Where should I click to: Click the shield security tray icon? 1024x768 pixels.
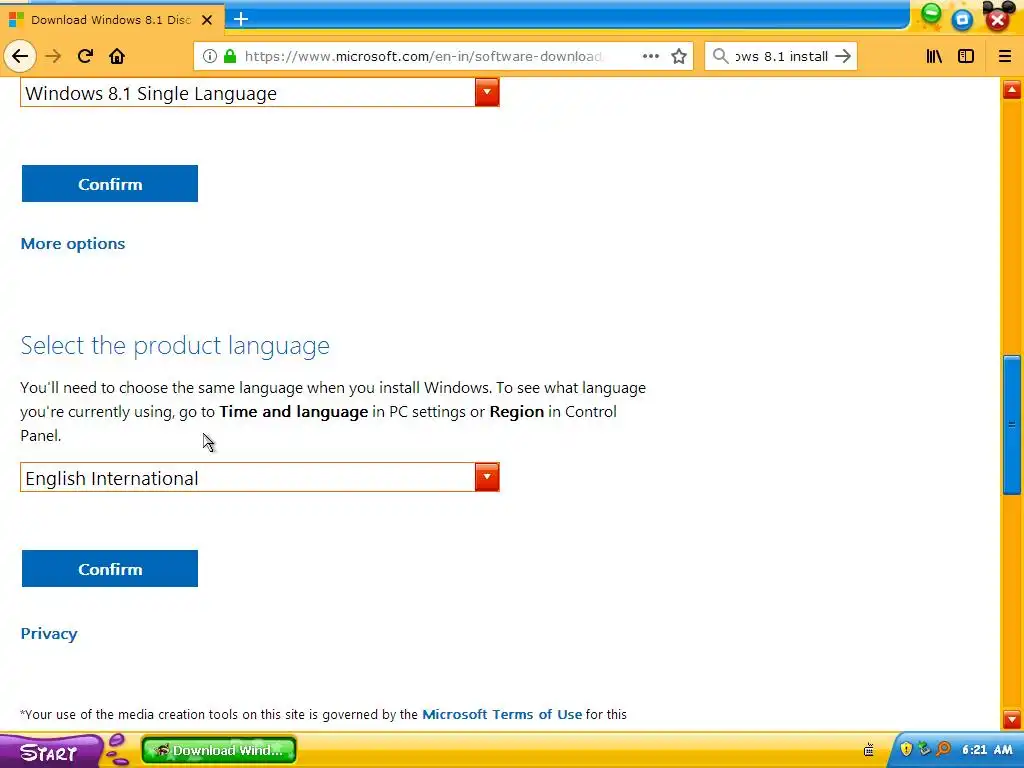[x=906, y=749]
